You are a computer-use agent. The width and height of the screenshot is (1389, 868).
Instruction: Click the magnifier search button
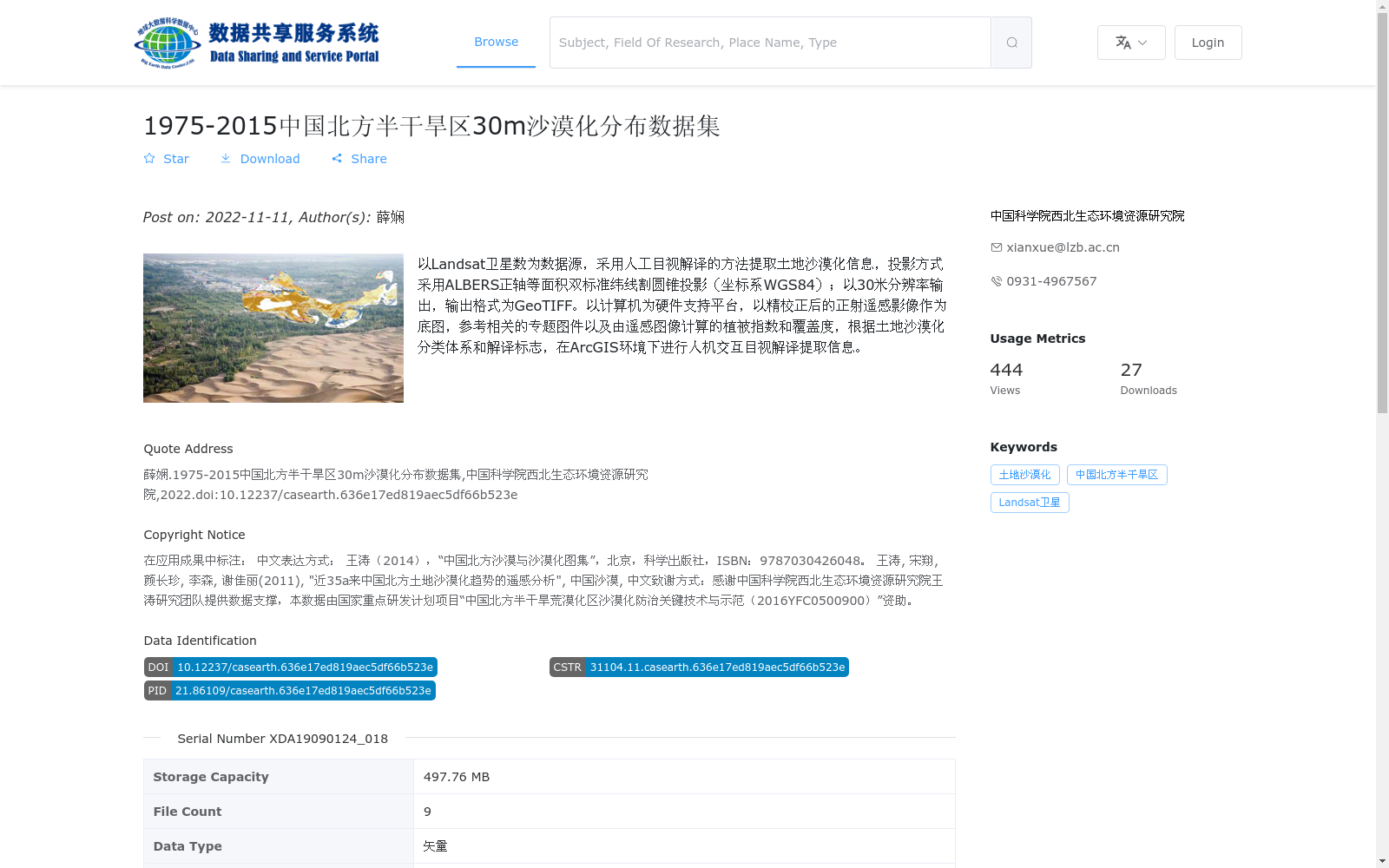tap(1011, 43)
